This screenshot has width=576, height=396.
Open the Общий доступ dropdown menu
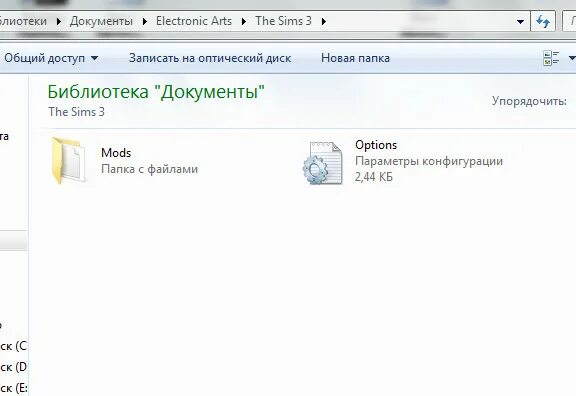point(51,58)
